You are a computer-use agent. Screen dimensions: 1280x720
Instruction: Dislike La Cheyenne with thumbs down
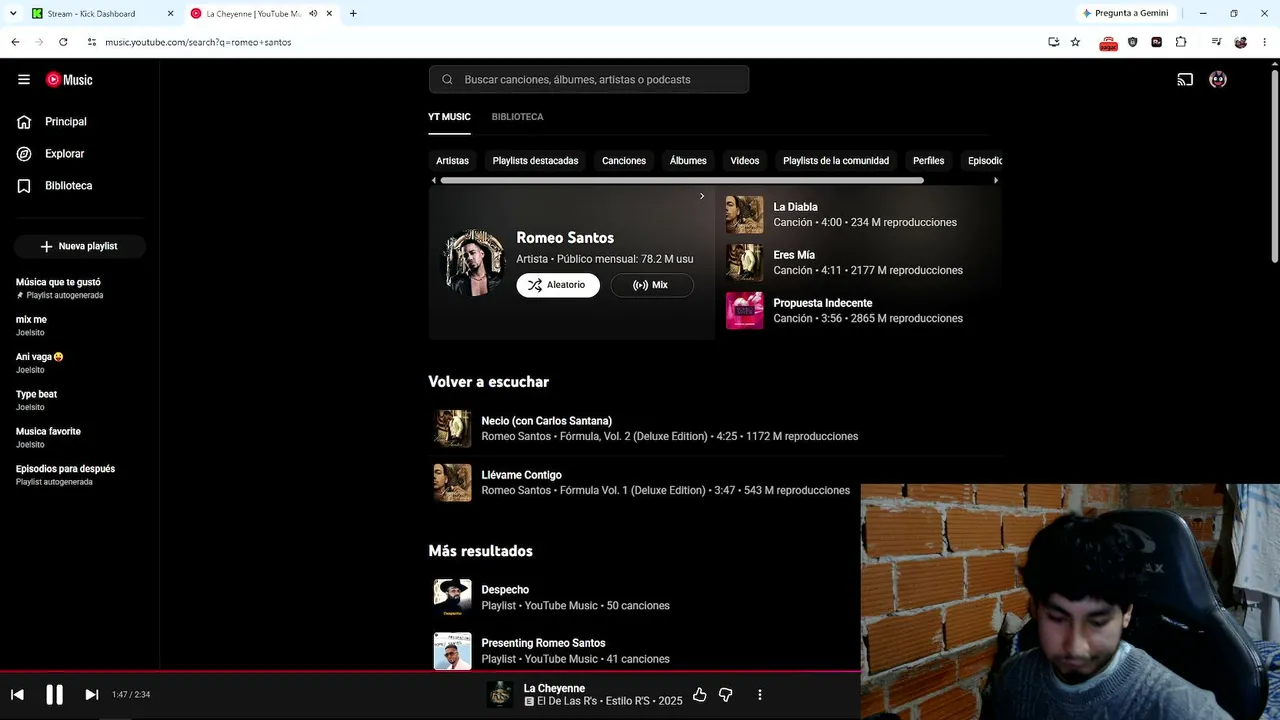pyautogui.click(x=726, y=695)
